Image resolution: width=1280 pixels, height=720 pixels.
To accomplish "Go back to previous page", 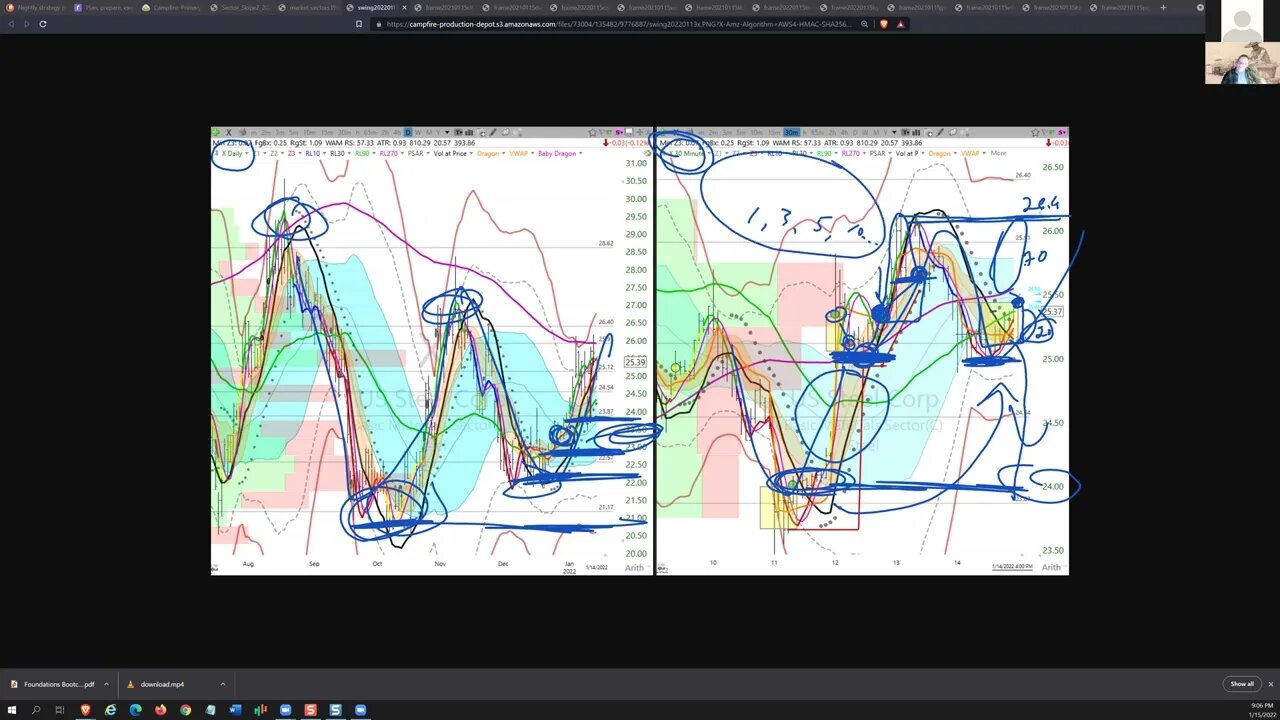I will [x=11, y=24].
